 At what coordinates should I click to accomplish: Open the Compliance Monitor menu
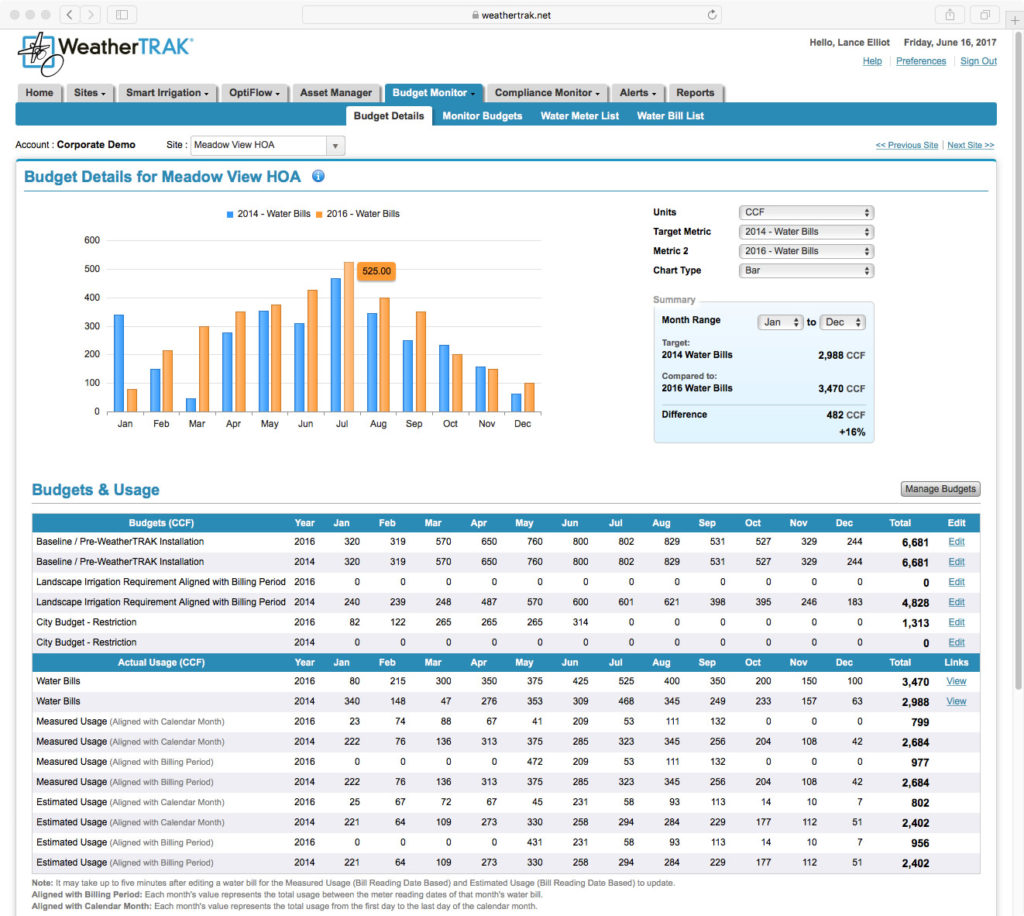click(x=547, y=93)
